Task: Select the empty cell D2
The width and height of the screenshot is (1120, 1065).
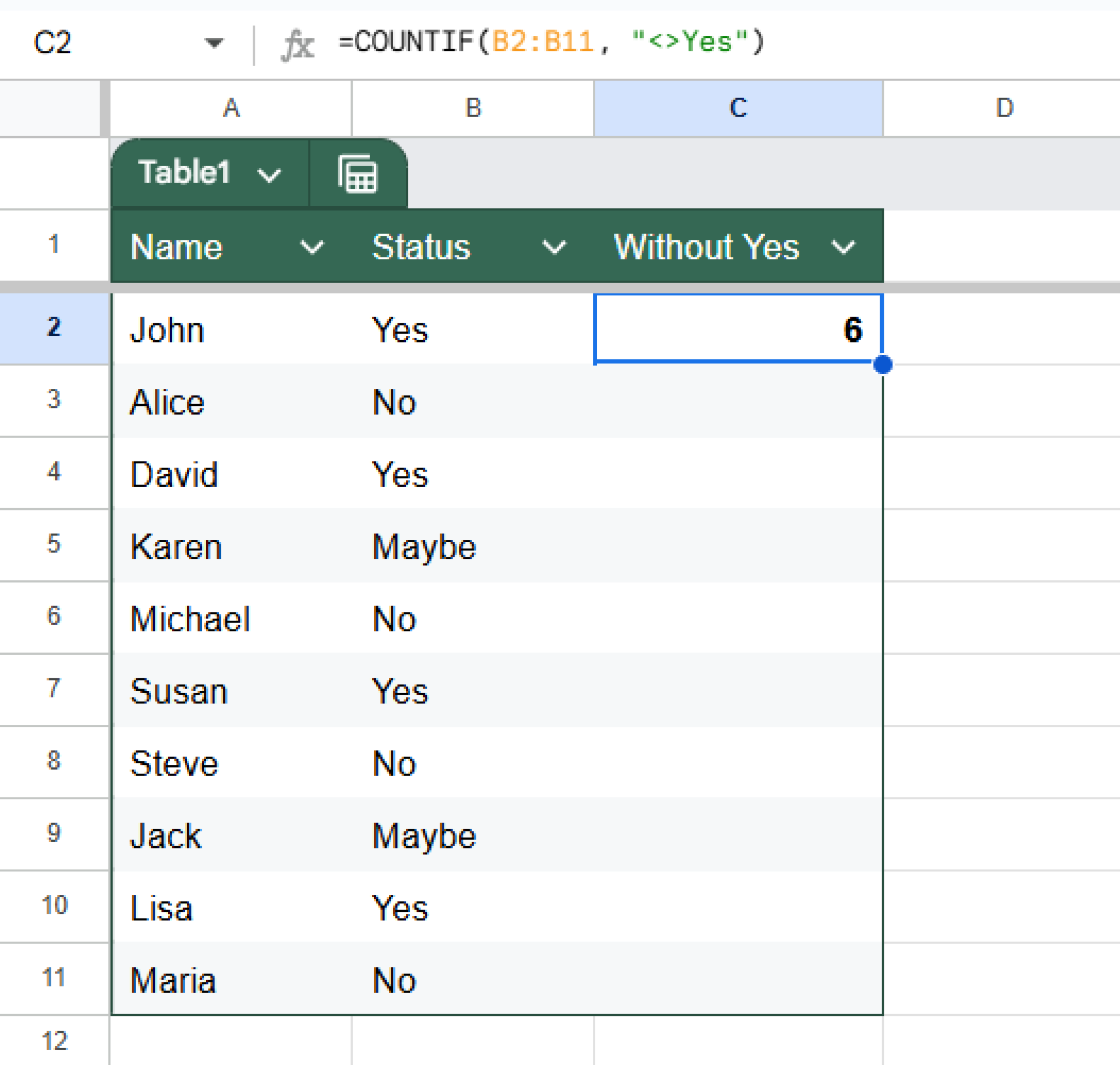Action: point(1005,328)
